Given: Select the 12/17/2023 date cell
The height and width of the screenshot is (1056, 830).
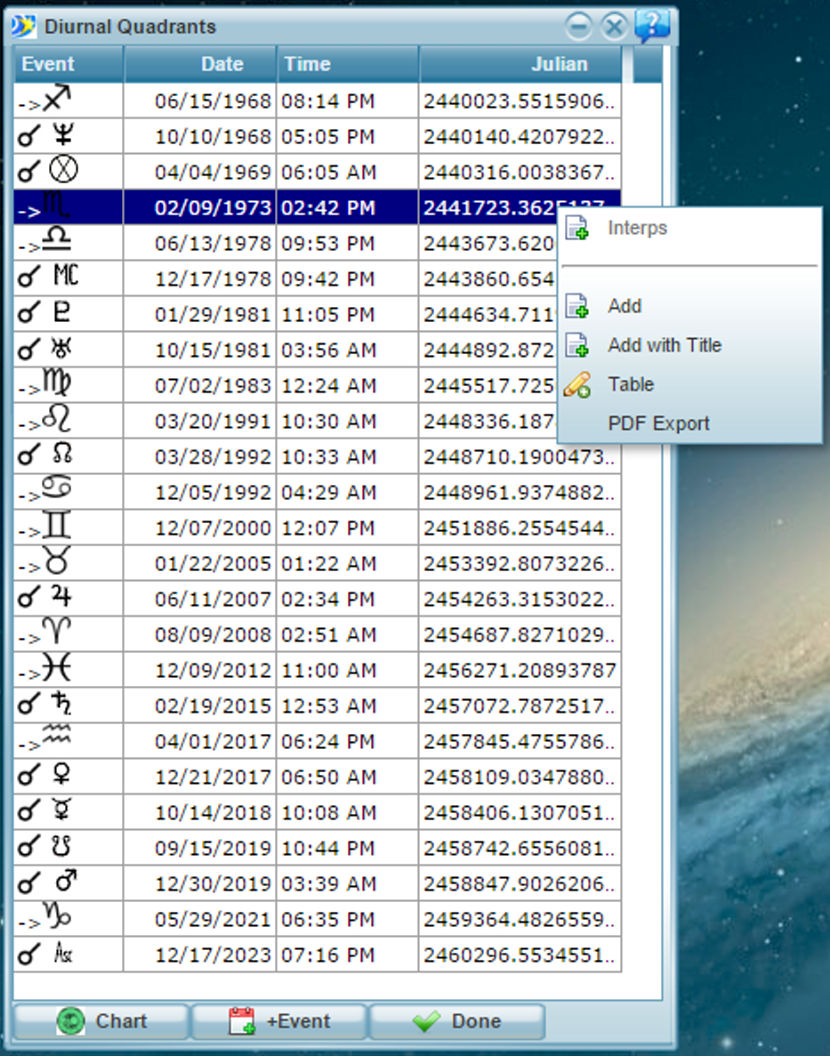Looking at the screenshot, I should click(213, 954).
